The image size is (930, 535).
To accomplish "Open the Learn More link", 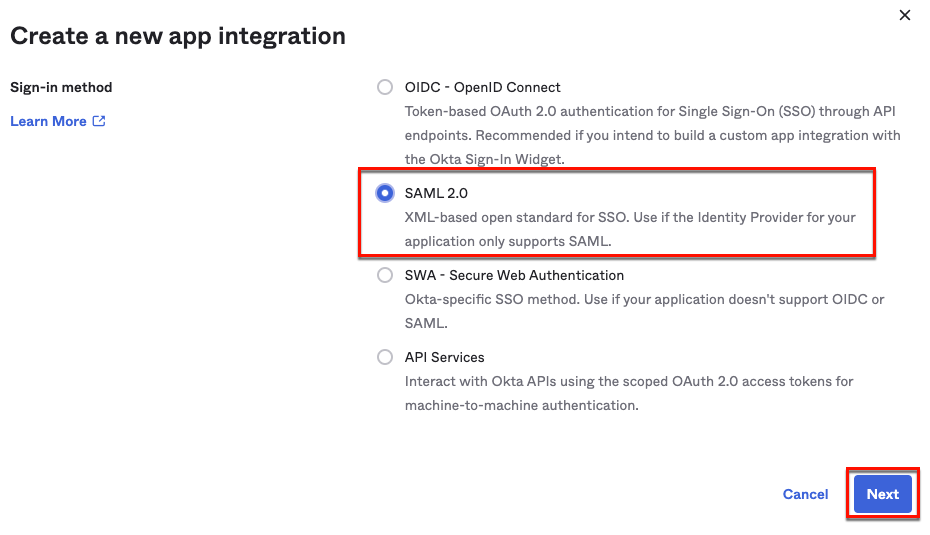I will pos(48,121).
